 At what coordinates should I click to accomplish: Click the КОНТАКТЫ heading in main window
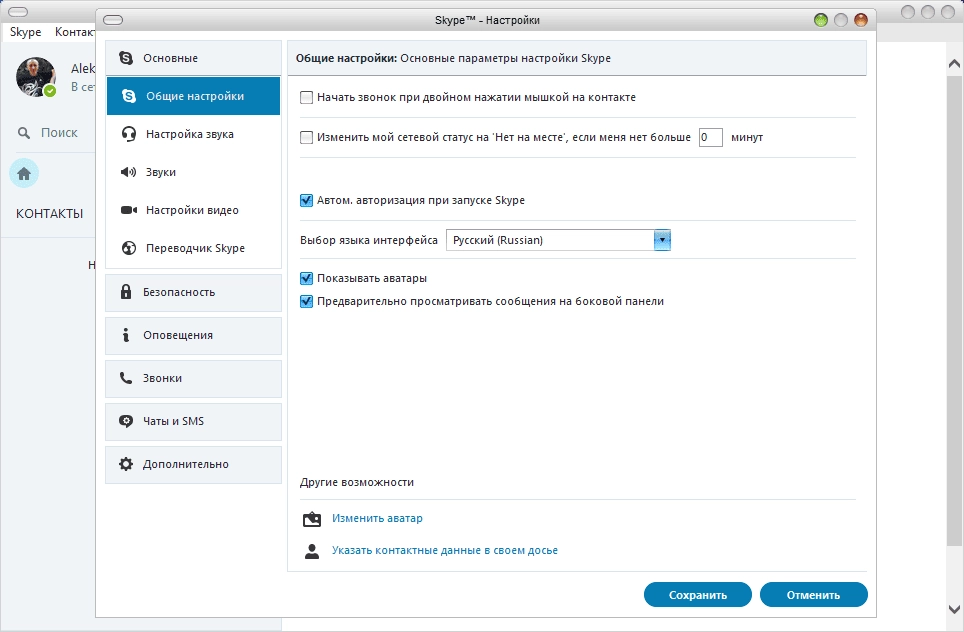pos(49,214)
